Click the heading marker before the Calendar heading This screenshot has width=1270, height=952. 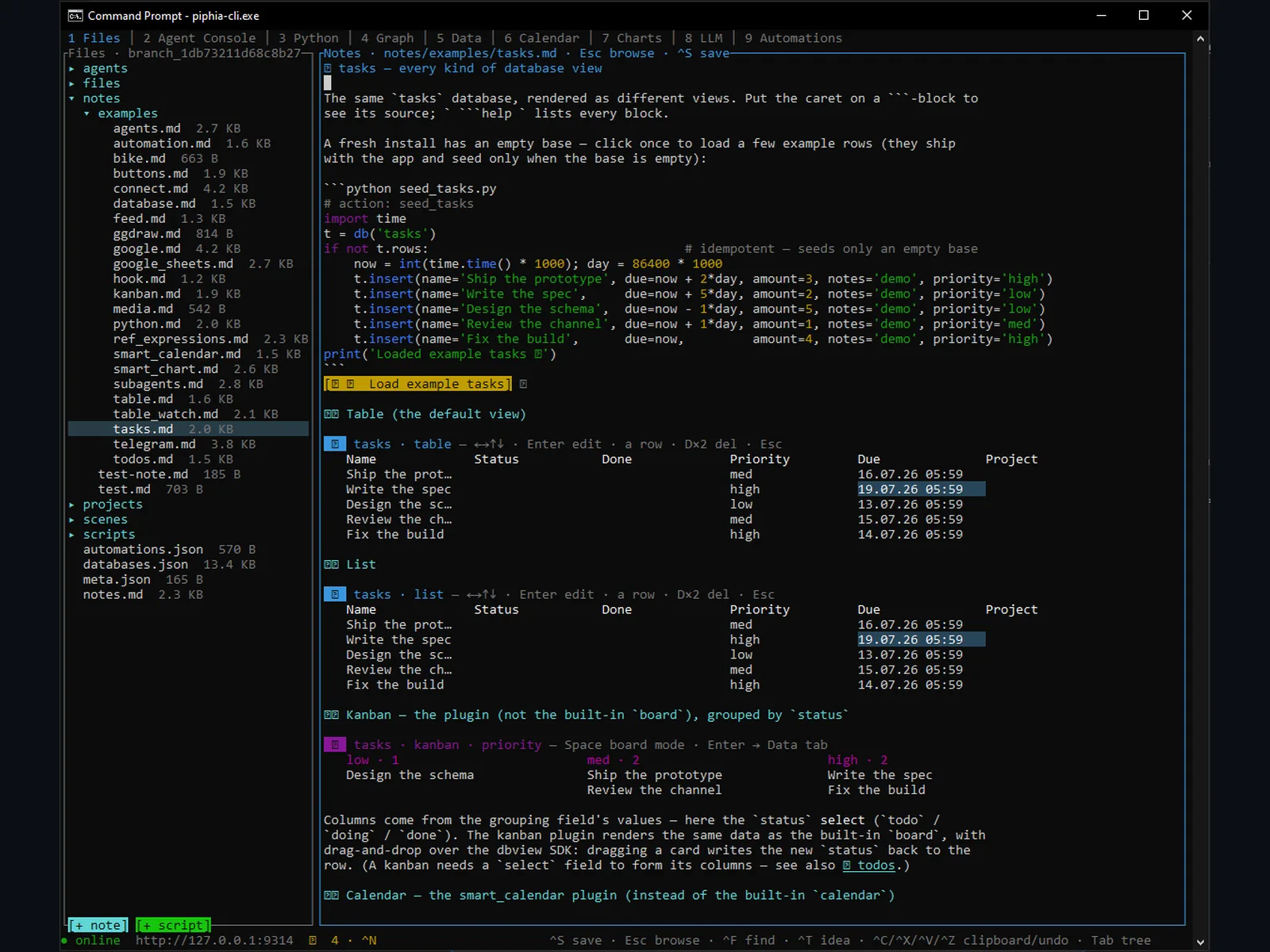331,895
